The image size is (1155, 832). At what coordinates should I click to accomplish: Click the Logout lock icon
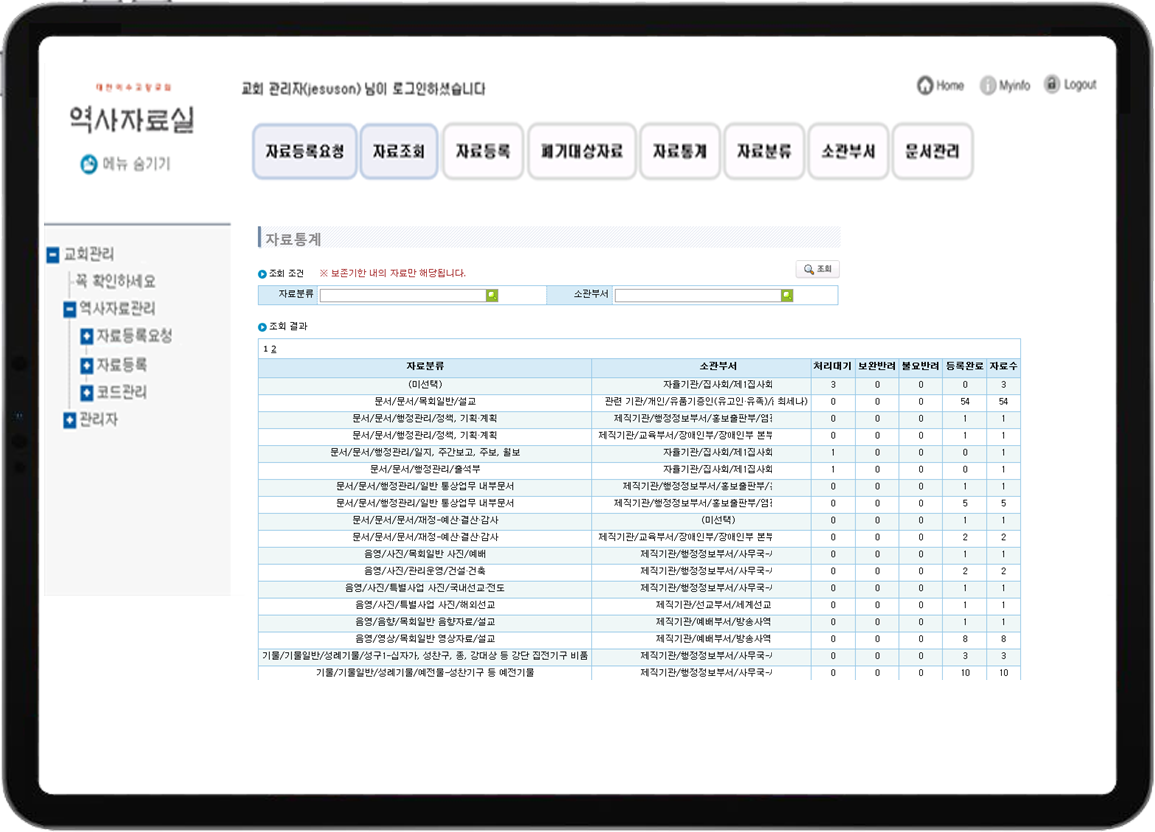click(x=1051, y=85)
